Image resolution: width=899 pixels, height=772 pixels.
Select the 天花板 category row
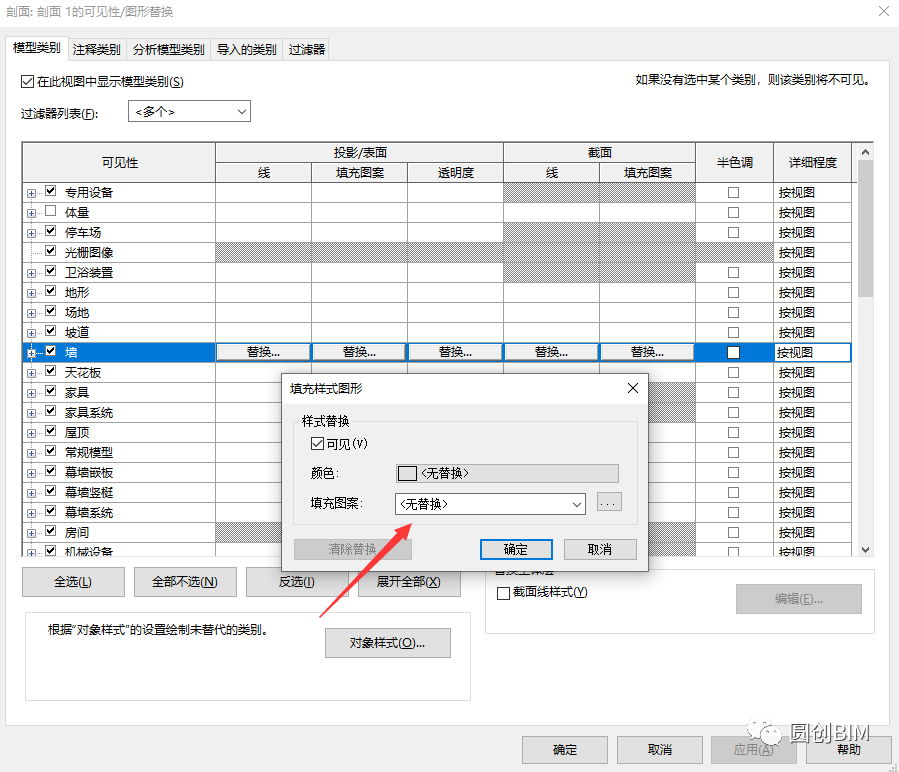pos(83,373)
